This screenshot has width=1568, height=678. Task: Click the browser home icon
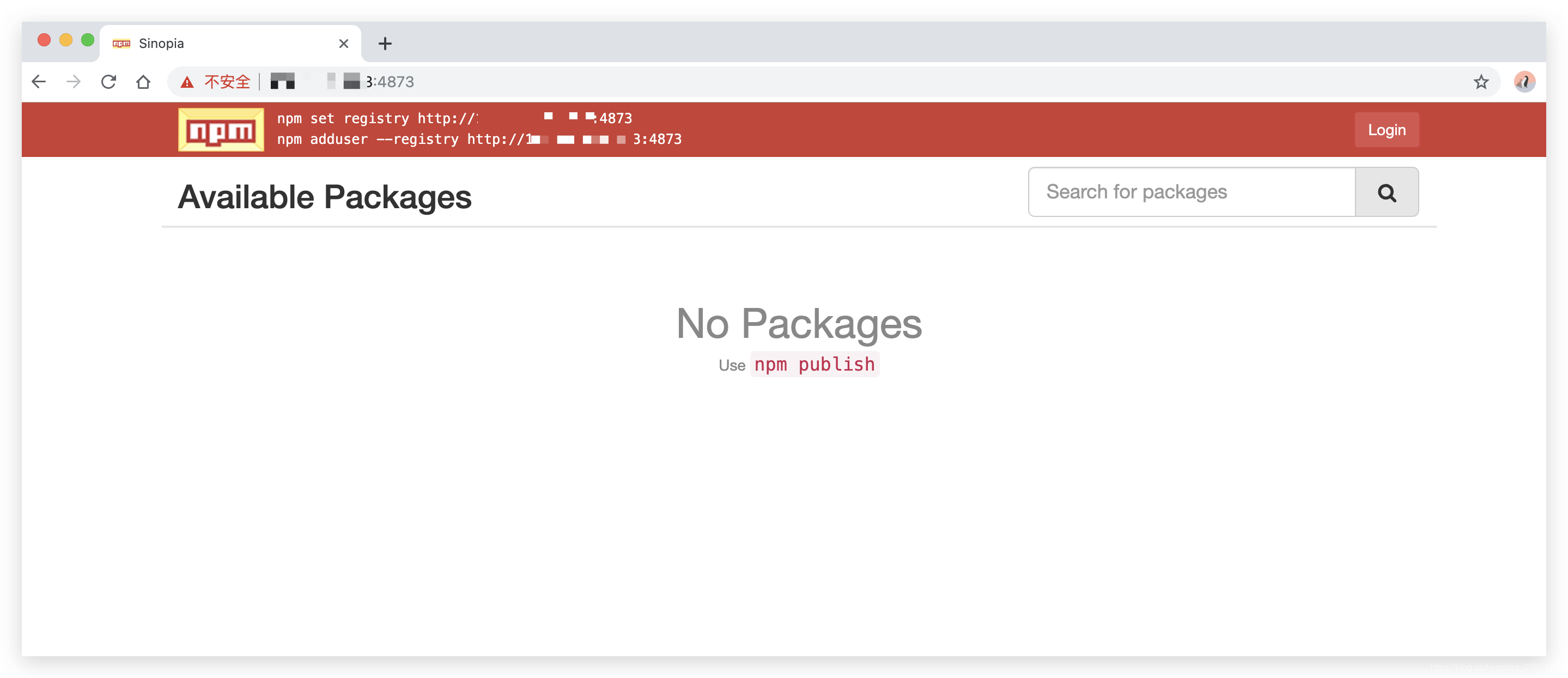tap(144, 82)
